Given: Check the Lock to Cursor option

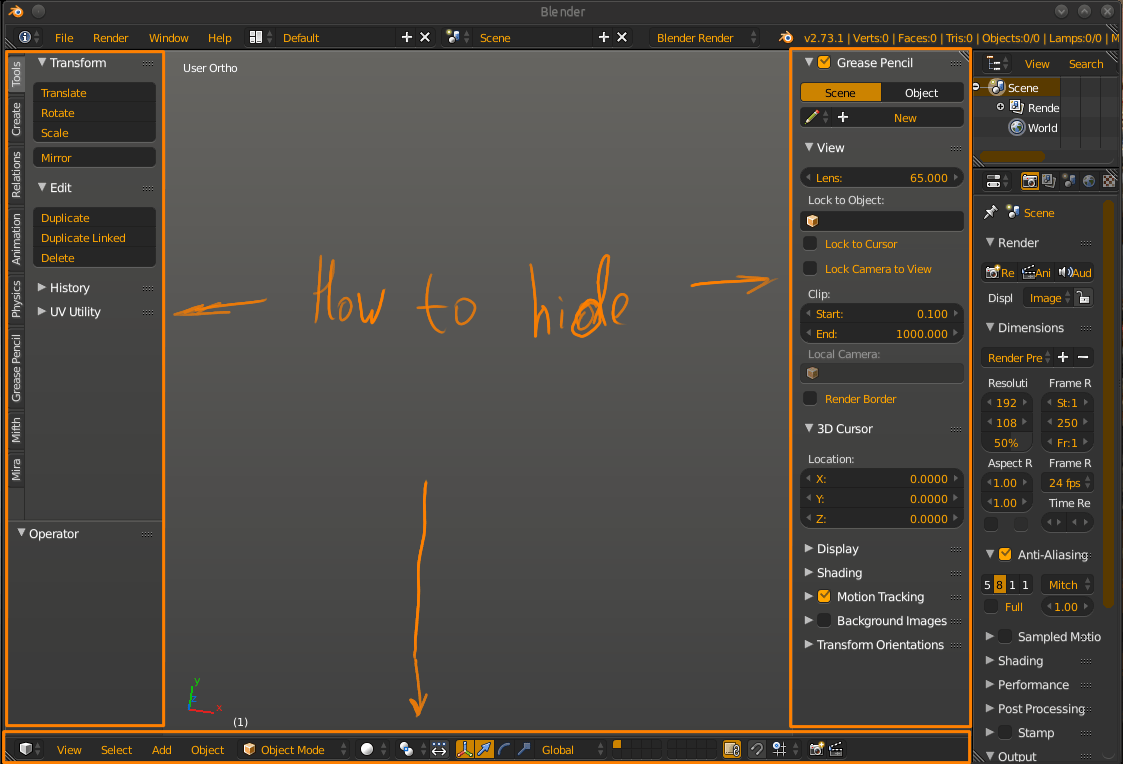Looking at the screenshot, I should tap(810, 243).
